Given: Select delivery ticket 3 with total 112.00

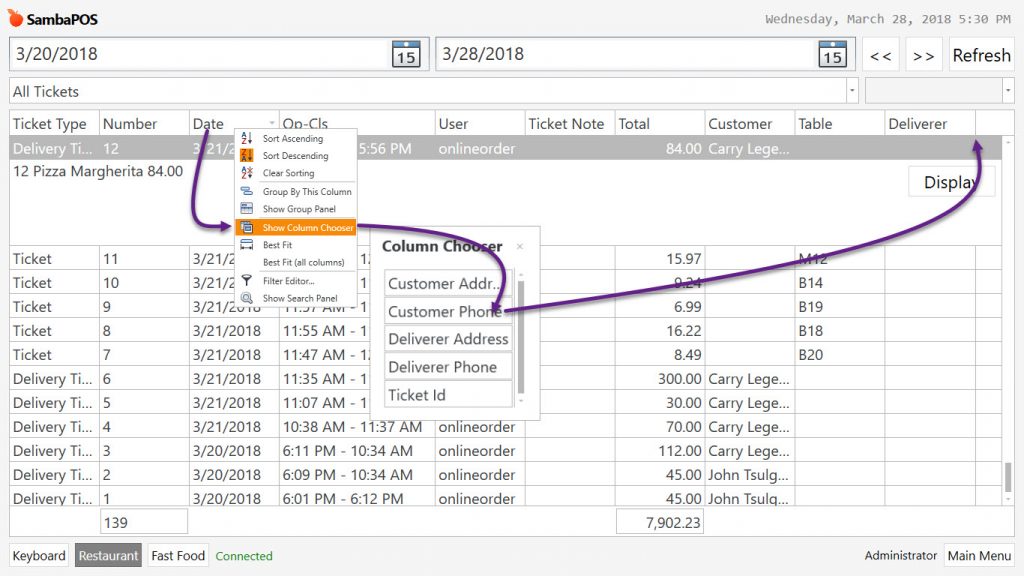Looking at the screenshot, I should click(505, 451).
